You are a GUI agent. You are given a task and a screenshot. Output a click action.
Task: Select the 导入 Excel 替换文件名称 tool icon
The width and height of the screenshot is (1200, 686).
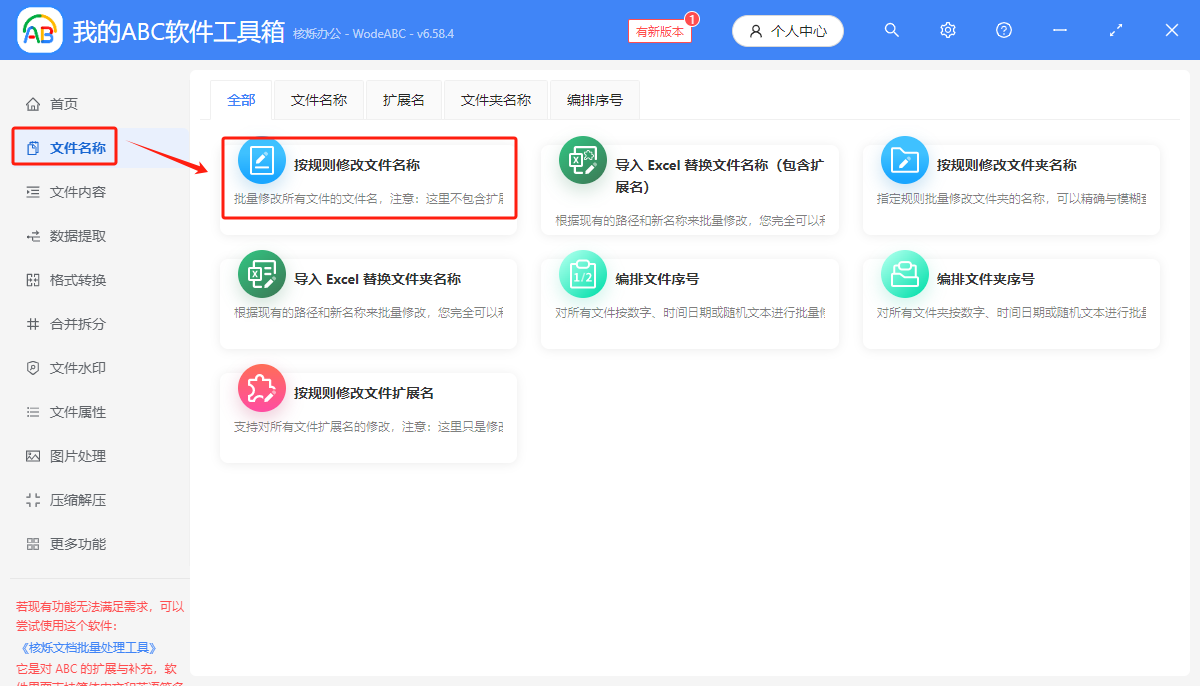(583, 160)
